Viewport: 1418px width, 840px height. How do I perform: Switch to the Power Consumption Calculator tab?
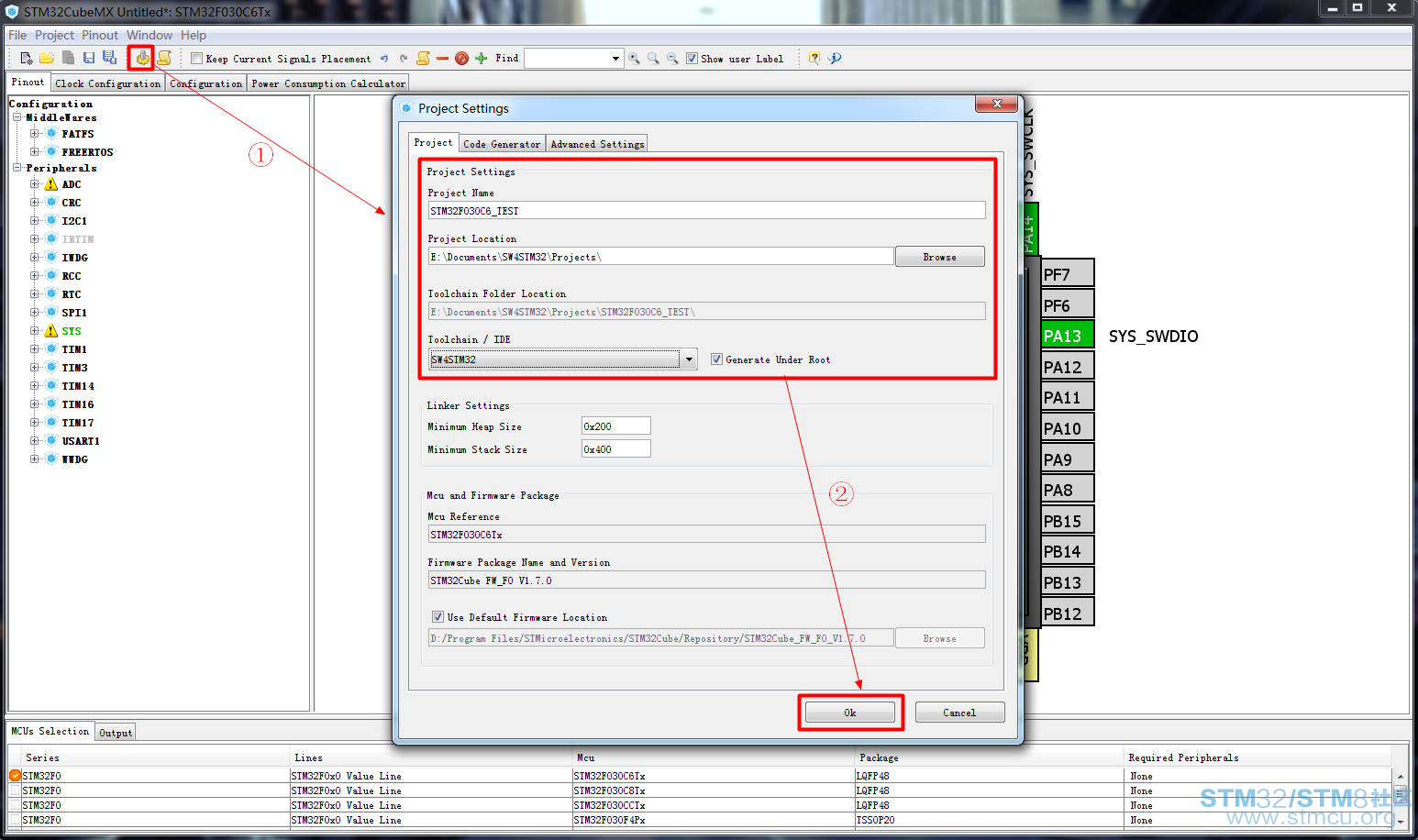(x=328, y=83)
